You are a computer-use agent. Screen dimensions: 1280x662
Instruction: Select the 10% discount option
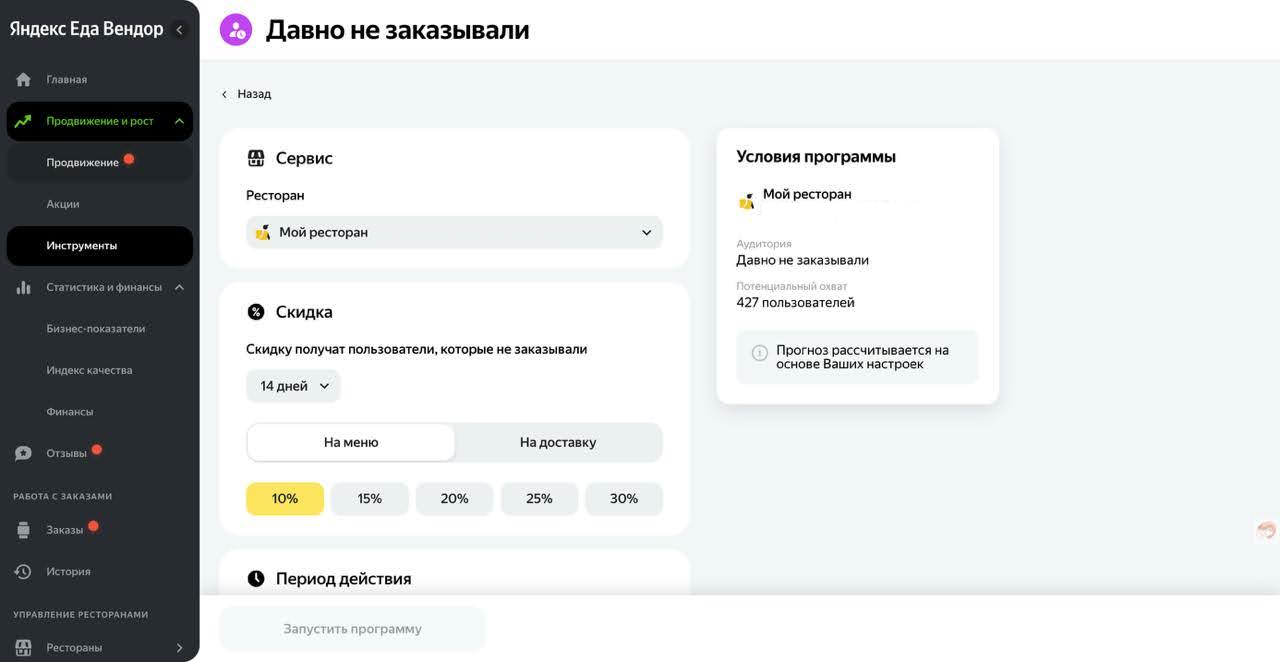[x=285, y=499]
